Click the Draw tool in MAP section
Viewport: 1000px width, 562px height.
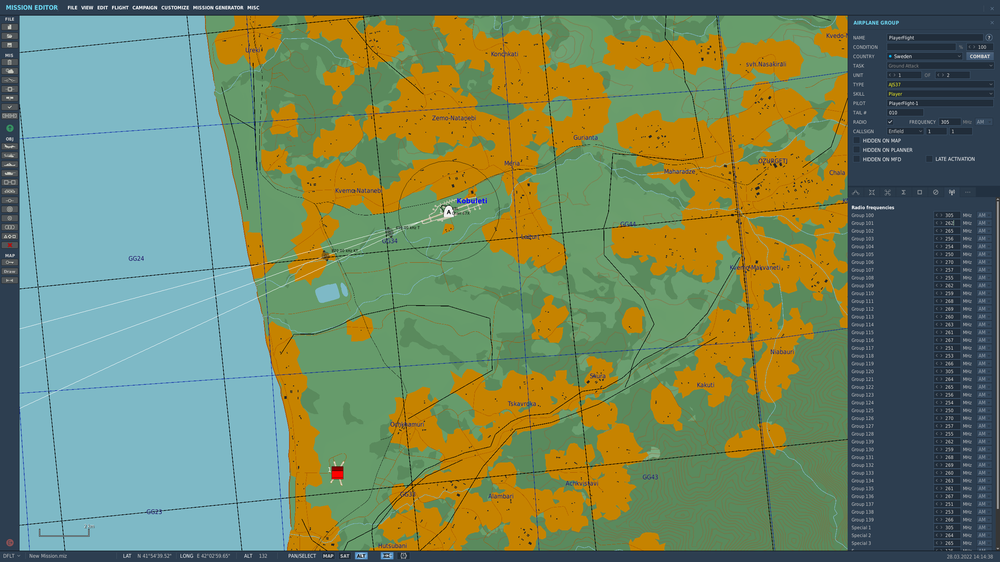(x=10, y=271)
